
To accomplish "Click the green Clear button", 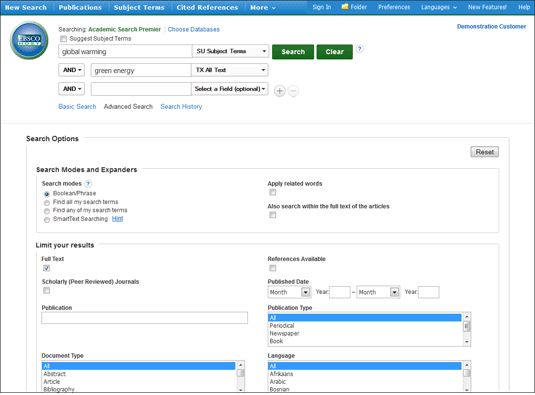I will click(334, 52).
